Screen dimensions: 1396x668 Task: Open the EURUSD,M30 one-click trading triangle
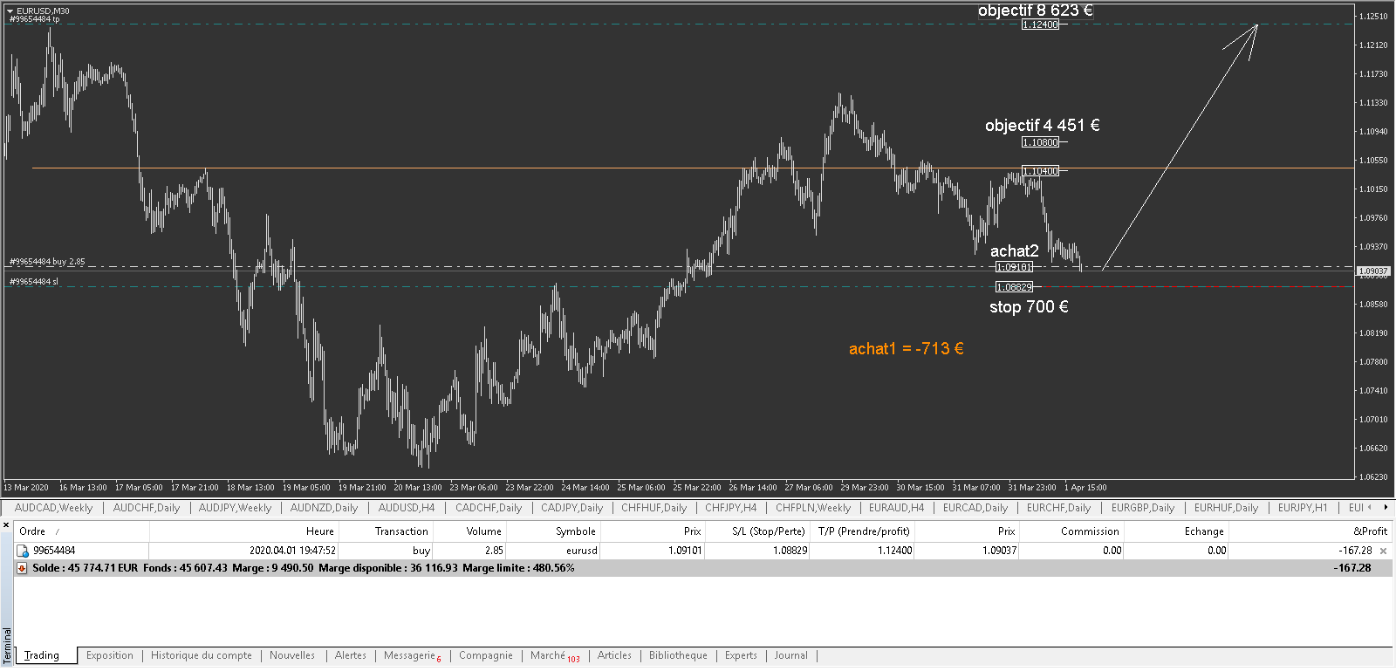coord(10,11)
